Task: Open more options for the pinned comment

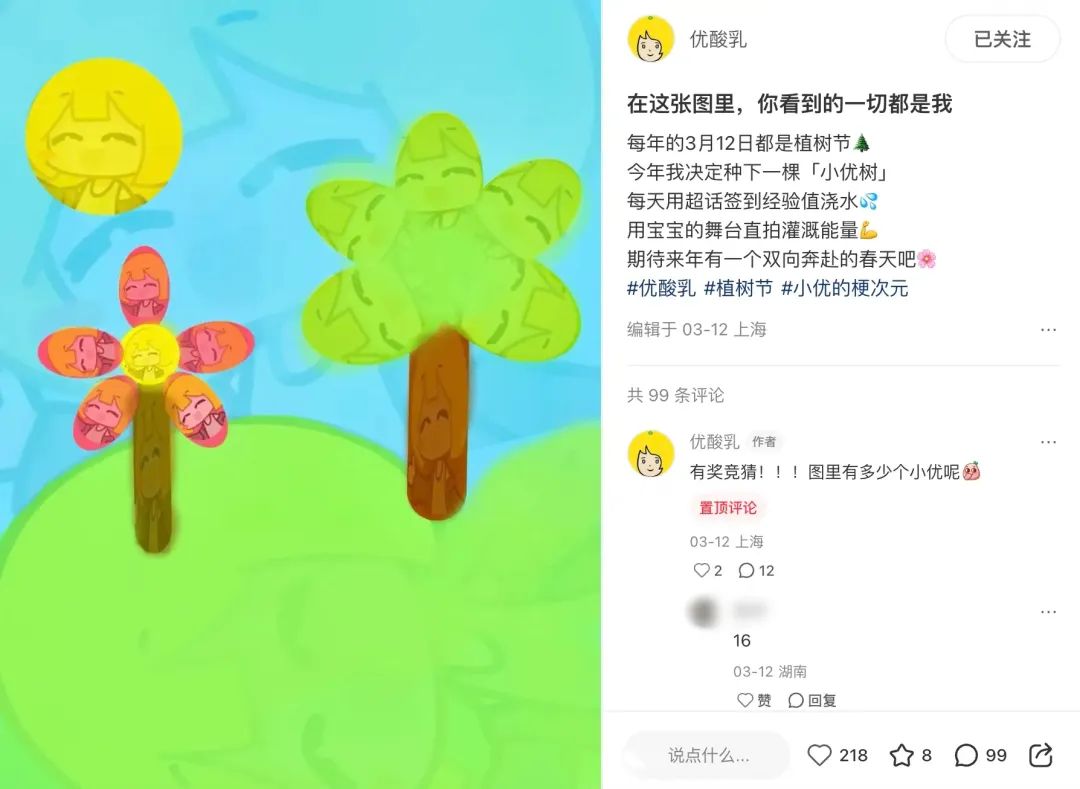Action: pyautogui.click(x=1048, y=442)
